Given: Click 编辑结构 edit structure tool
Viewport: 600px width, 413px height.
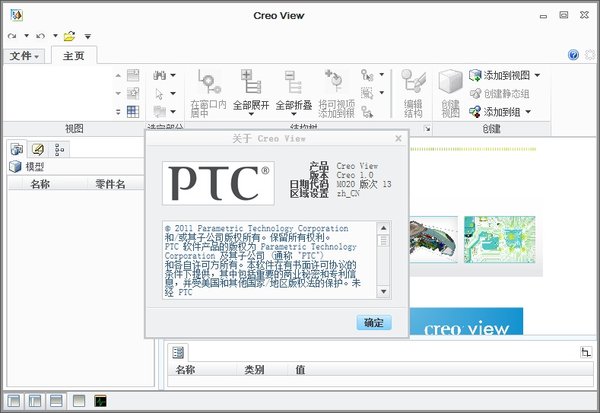Looking at the screenshot, I should (413, 93).
